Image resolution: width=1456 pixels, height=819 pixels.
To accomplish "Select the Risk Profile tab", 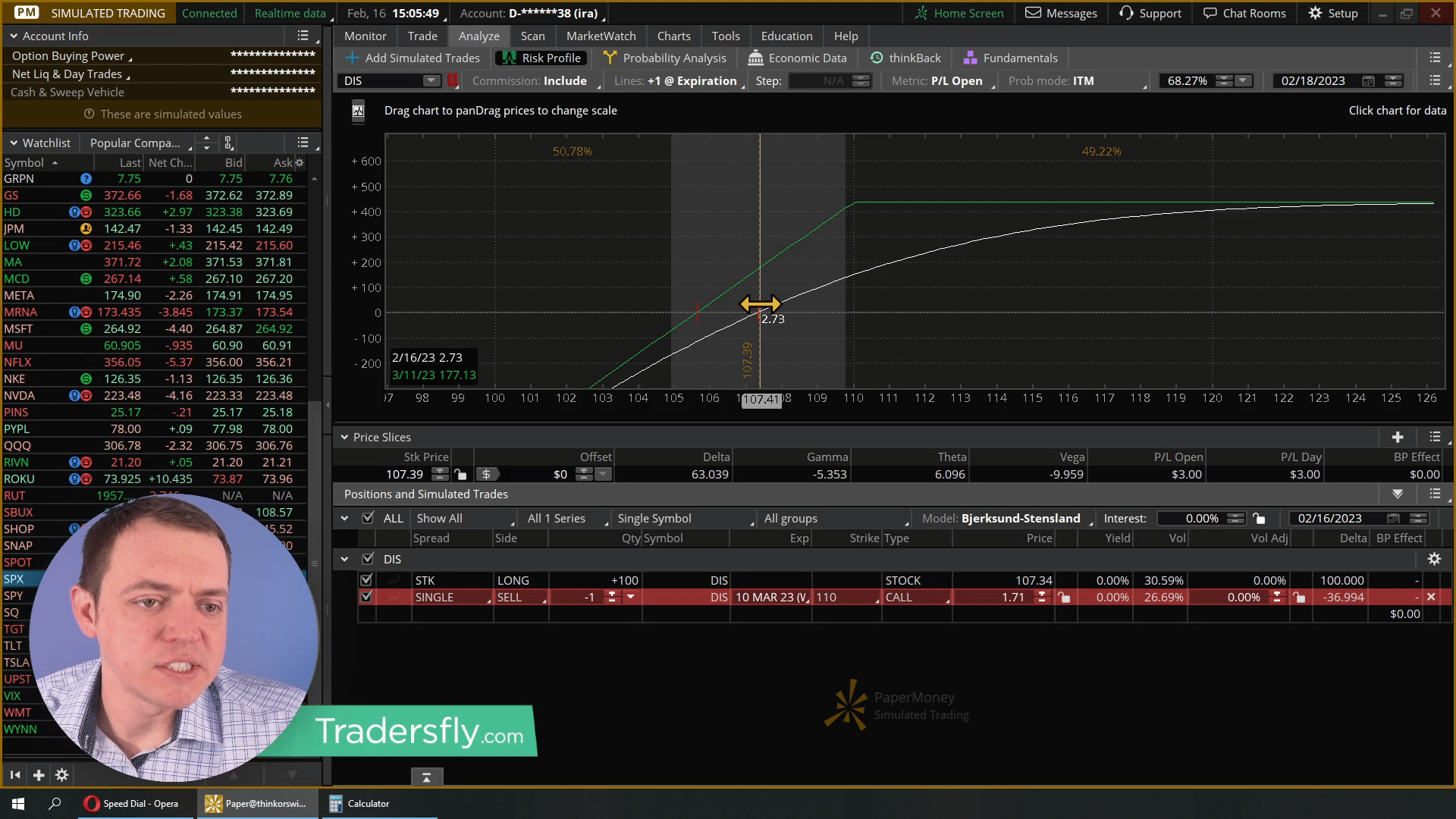I will [x=541, y=58].
